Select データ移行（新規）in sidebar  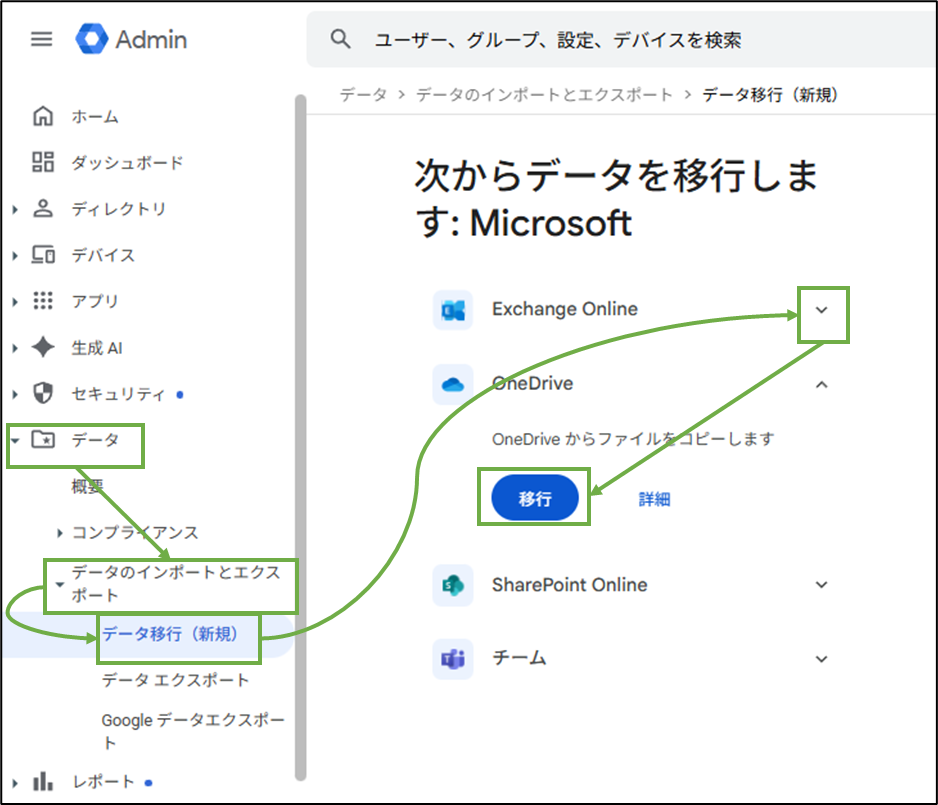(x=169, y=633)
